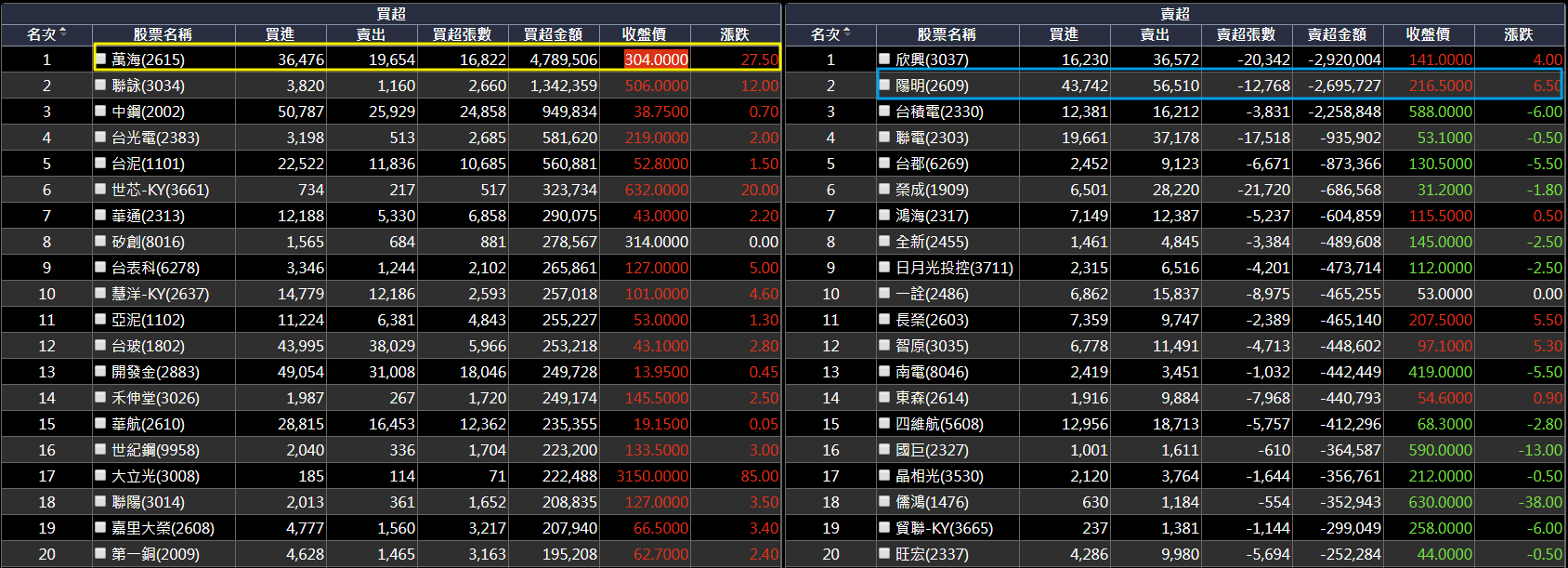Toggle the checkbox beside 世芯-KY(3661)
Image resolution: width=1568 pixels, height=568 pixels.
[x=101, y=189]
